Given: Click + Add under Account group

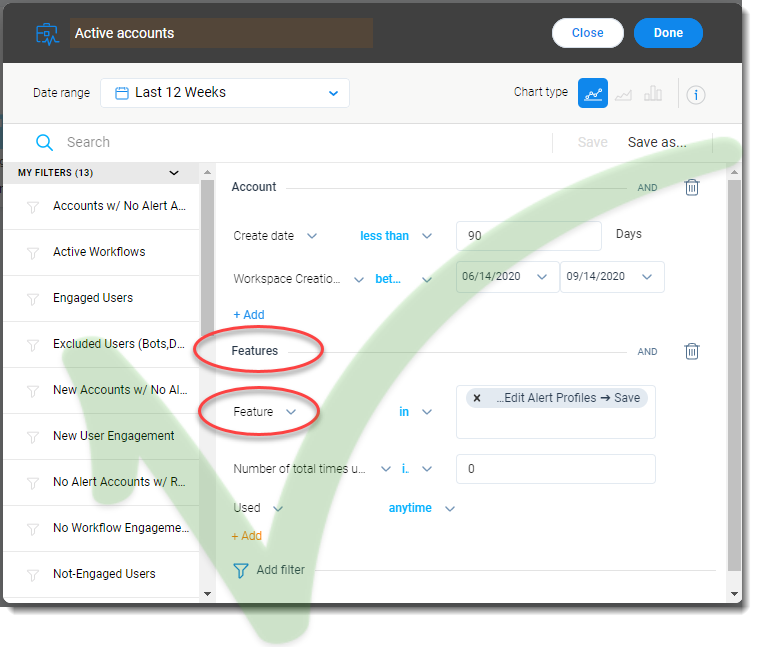Looking at the screenshot, I should [249, 315].
